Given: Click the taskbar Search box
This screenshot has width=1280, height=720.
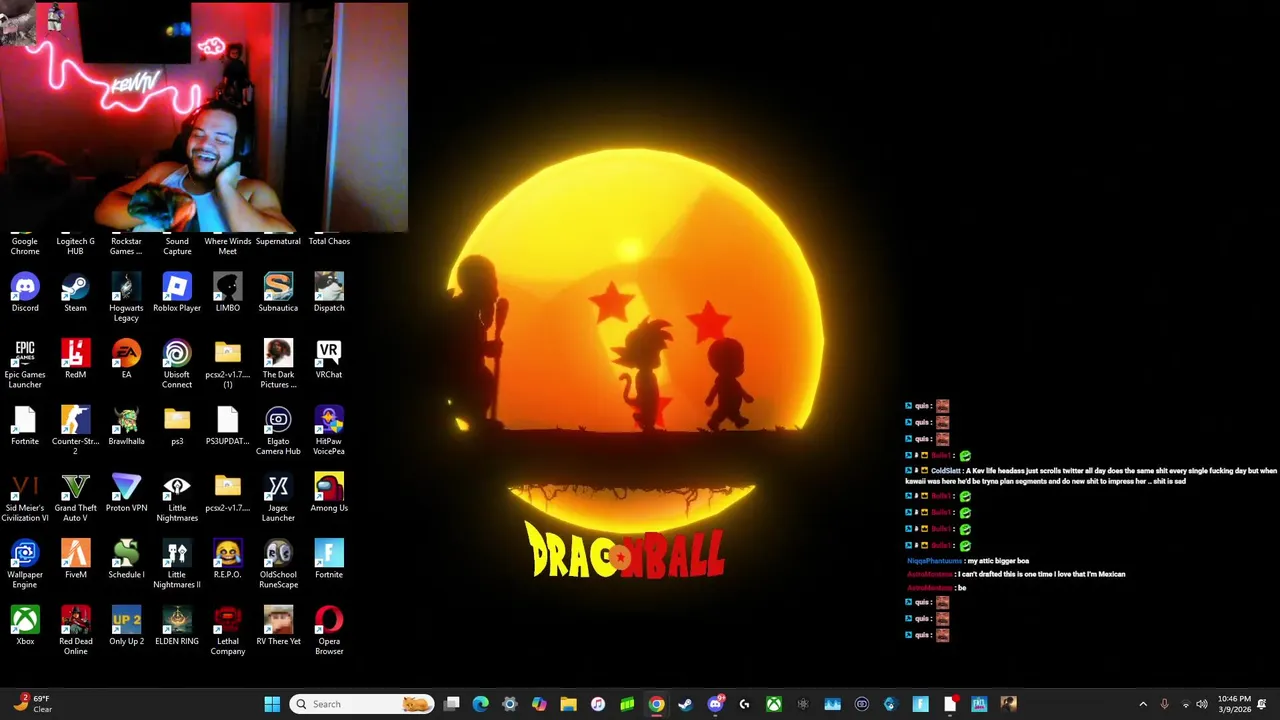Looking at the screenshot, I should point(360,704).
